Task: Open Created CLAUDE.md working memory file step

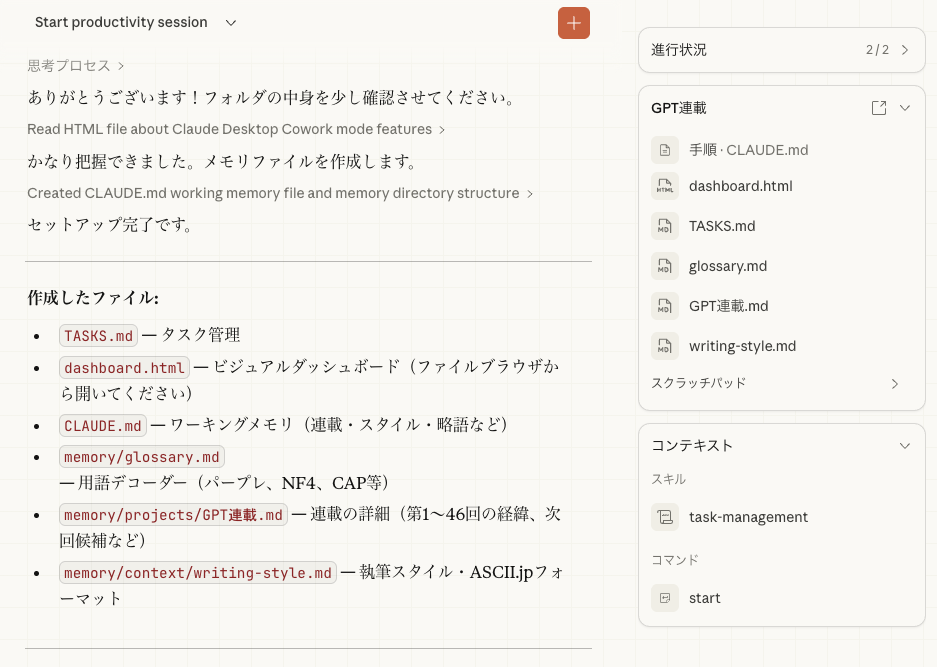Action: pyautogui.click(x=280, y=194)
